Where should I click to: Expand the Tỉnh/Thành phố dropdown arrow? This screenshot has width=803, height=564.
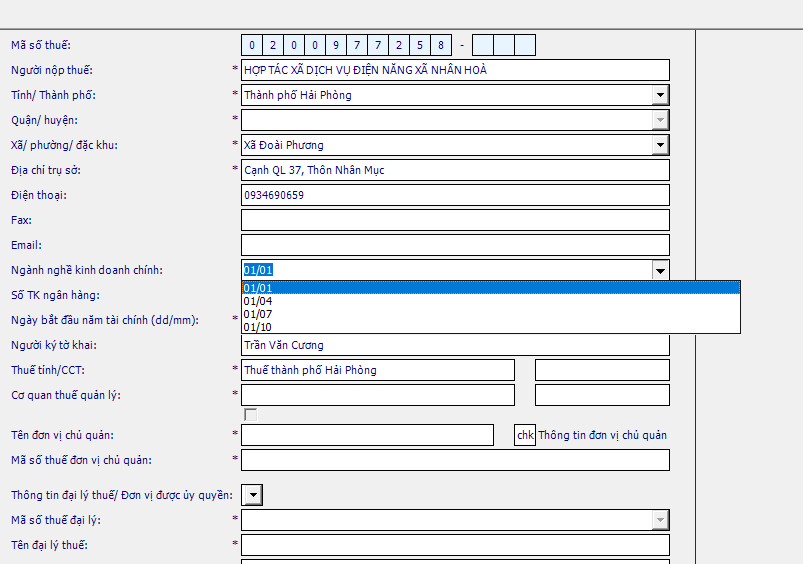659,95
